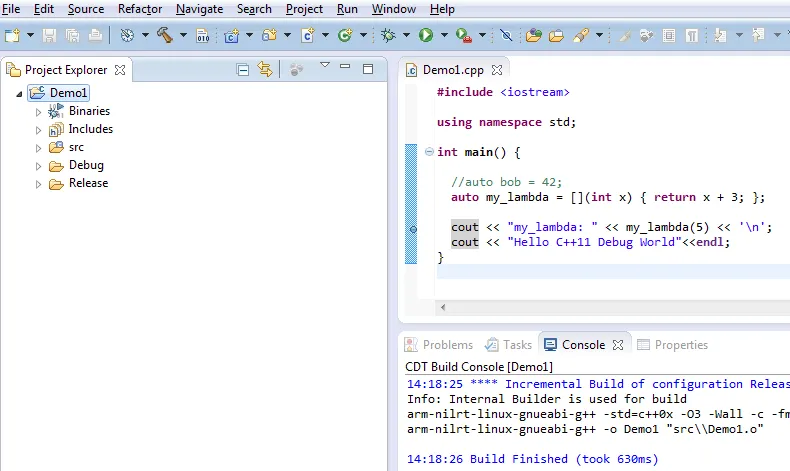The image size is (790, 471).
Task: Click the Save disk icon
Action: tap(49, 35)
